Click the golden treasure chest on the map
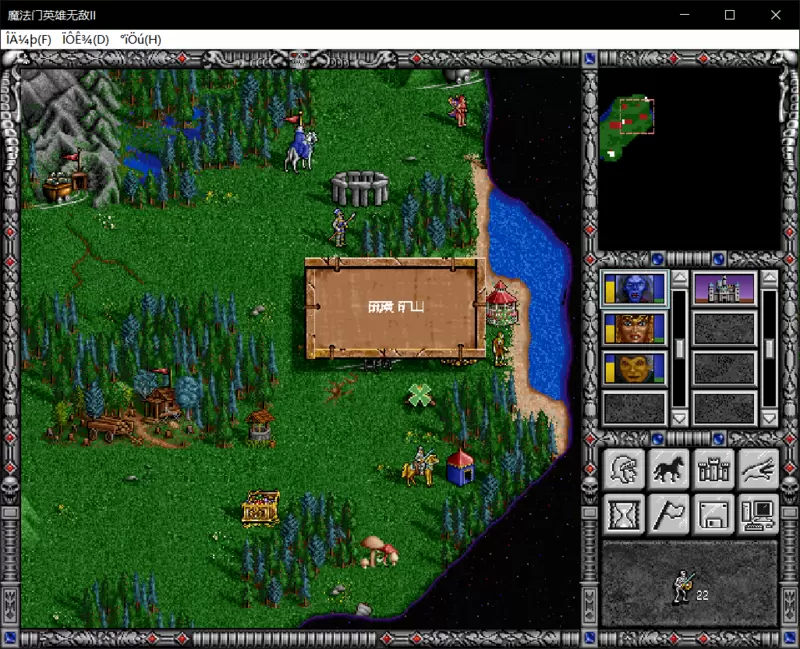The height and width of the screenshot is (649, 800). pos(261,508)
